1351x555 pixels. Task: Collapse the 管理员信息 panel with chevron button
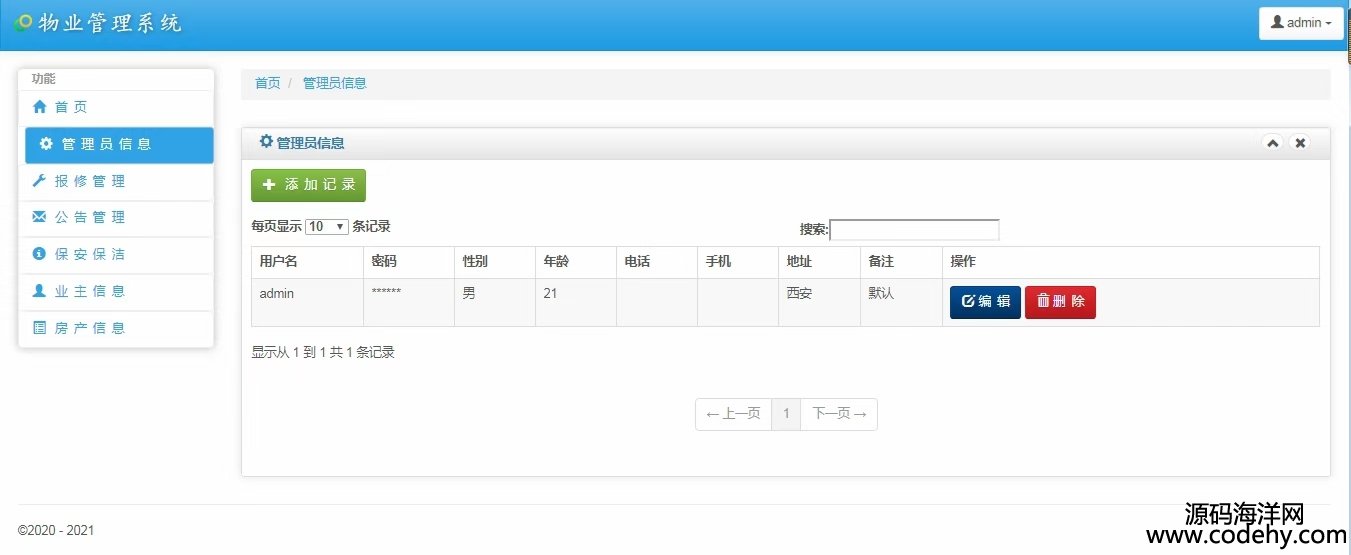pos(1272,143)
